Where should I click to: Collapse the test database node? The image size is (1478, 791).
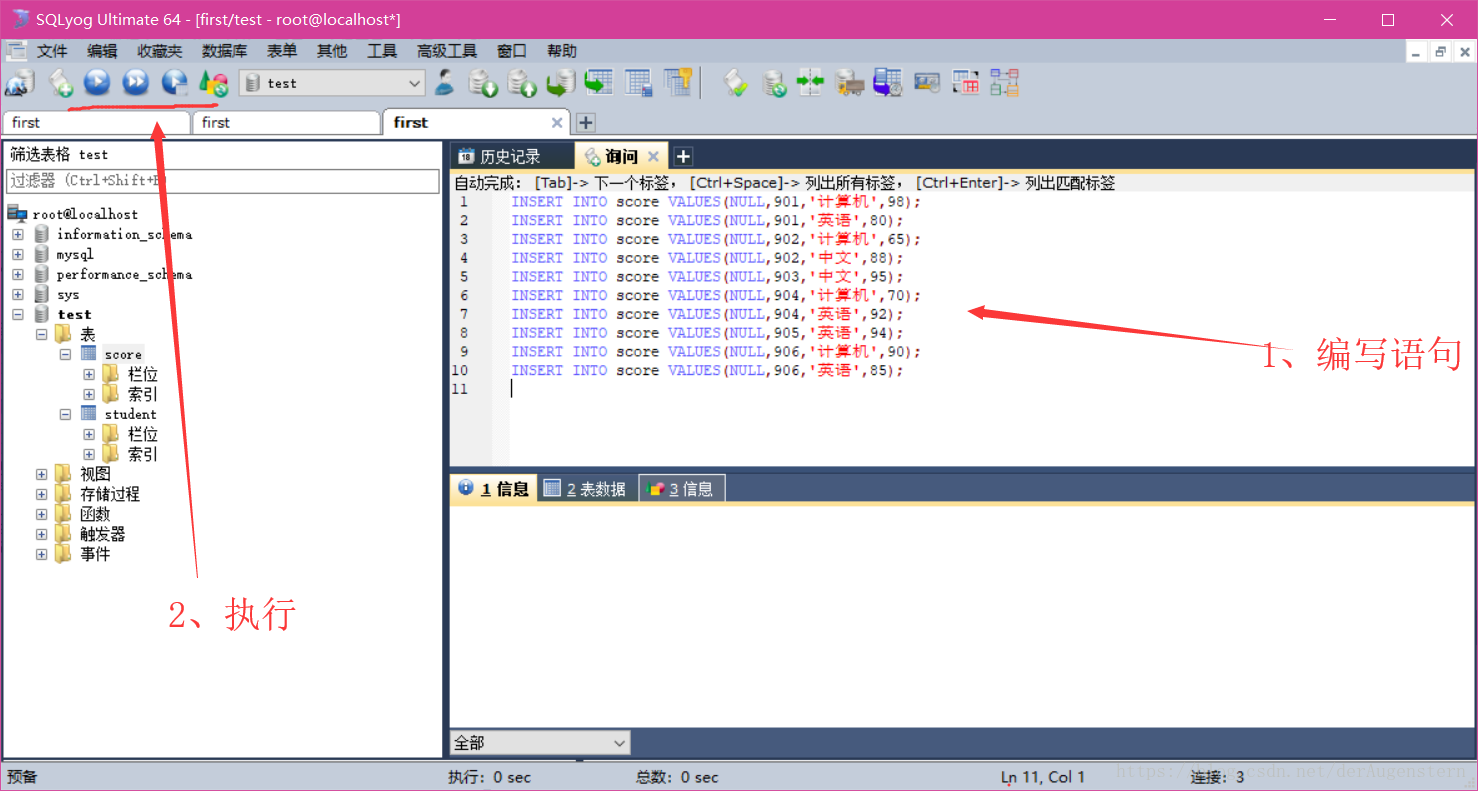click(18, 314)
